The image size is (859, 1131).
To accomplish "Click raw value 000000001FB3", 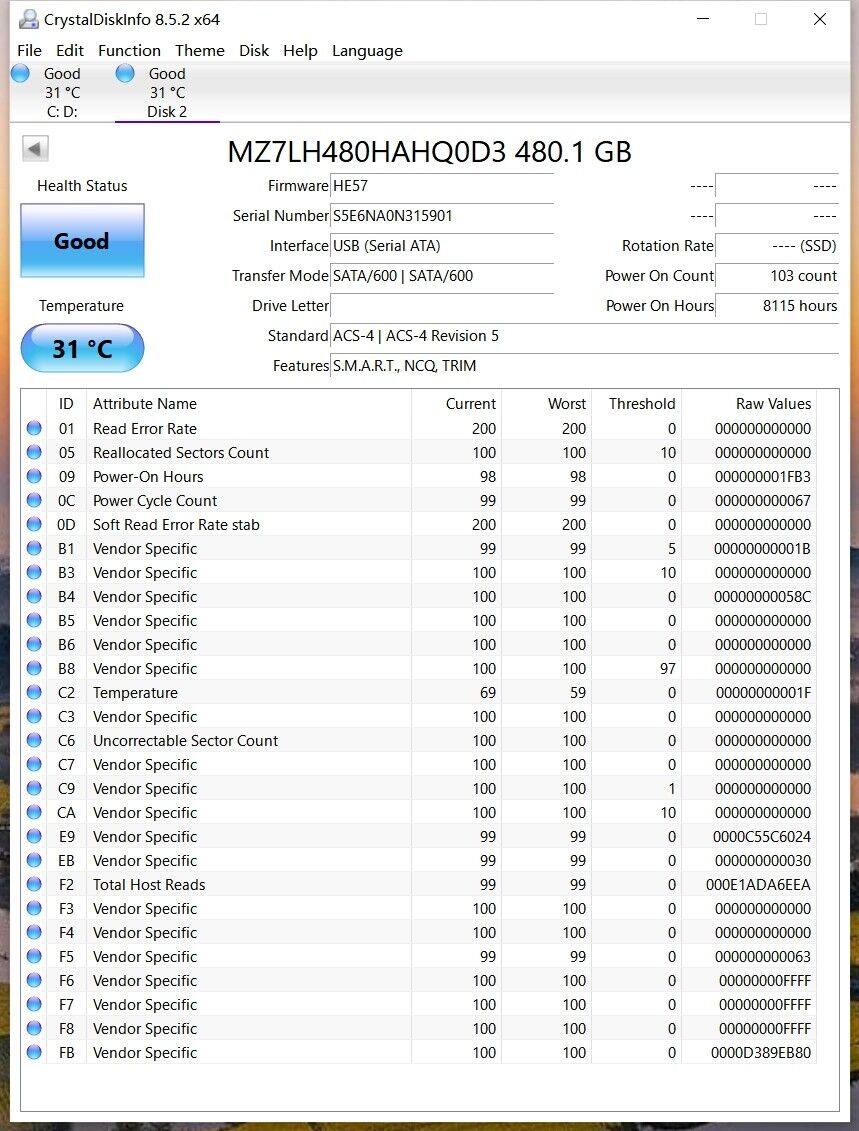I will coord(763,477).
